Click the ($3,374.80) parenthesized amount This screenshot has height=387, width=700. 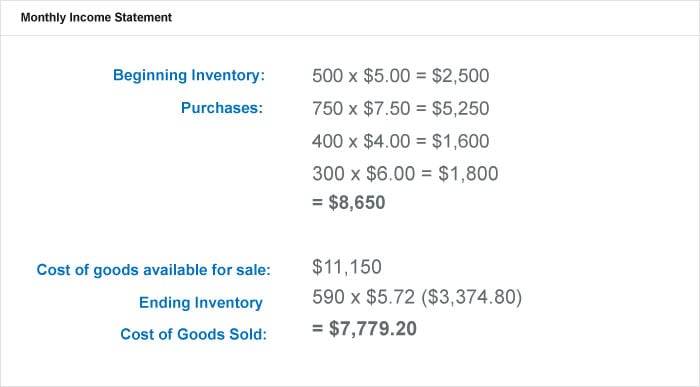point(471,297)
